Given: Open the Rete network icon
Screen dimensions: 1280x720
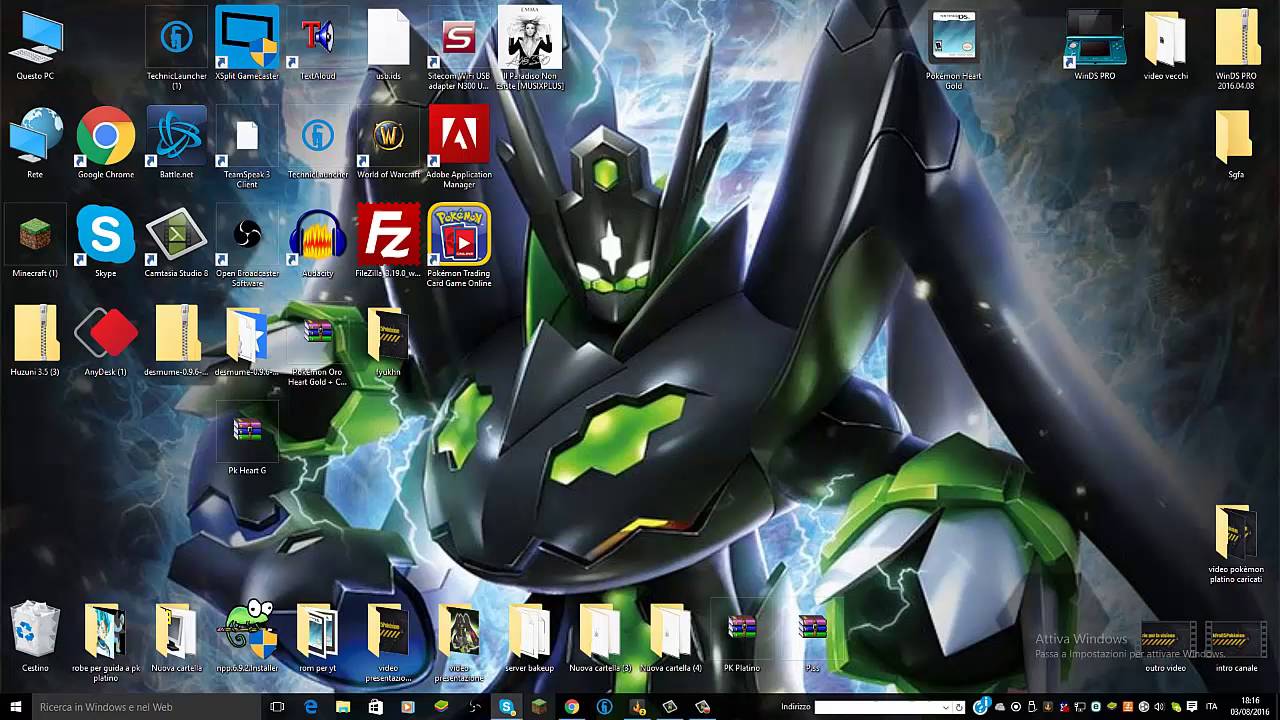Looking at the screenshot, I should pos(35,143).
